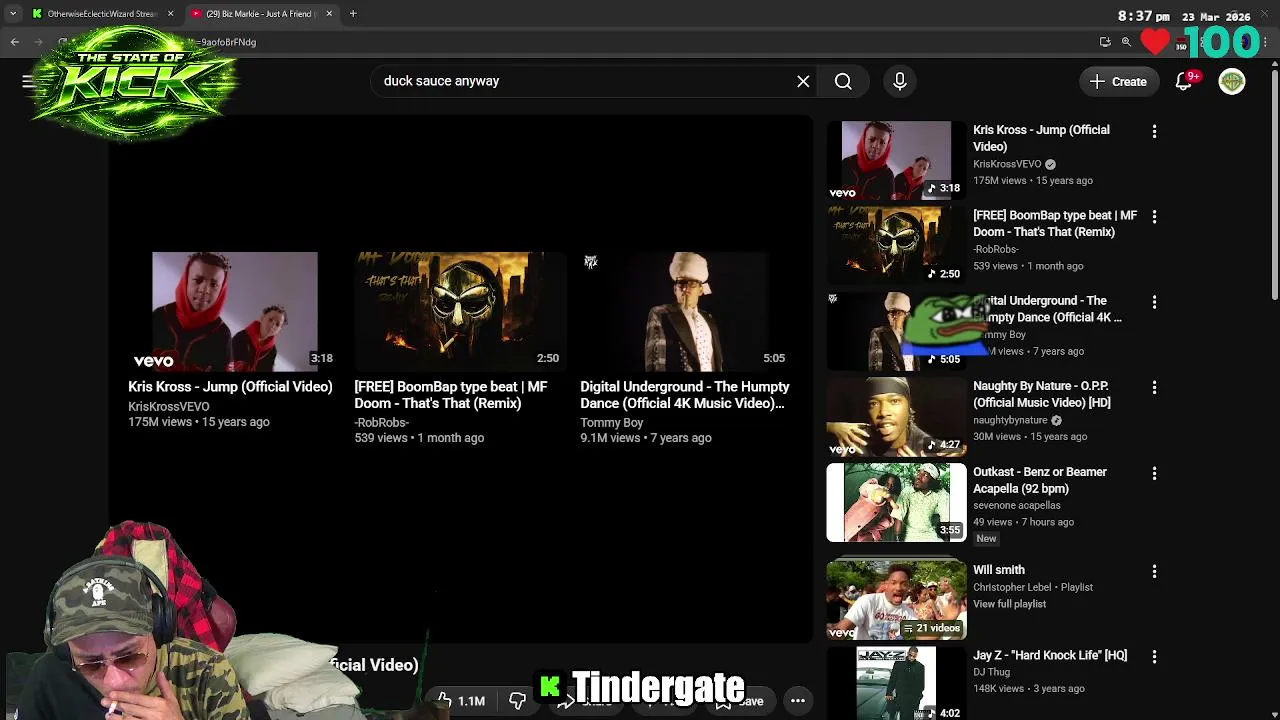Open Will smith playlist thumbnail
The height and width of the screenshot is (720, 1280).
pyautogui.click(x=896, y=600)
